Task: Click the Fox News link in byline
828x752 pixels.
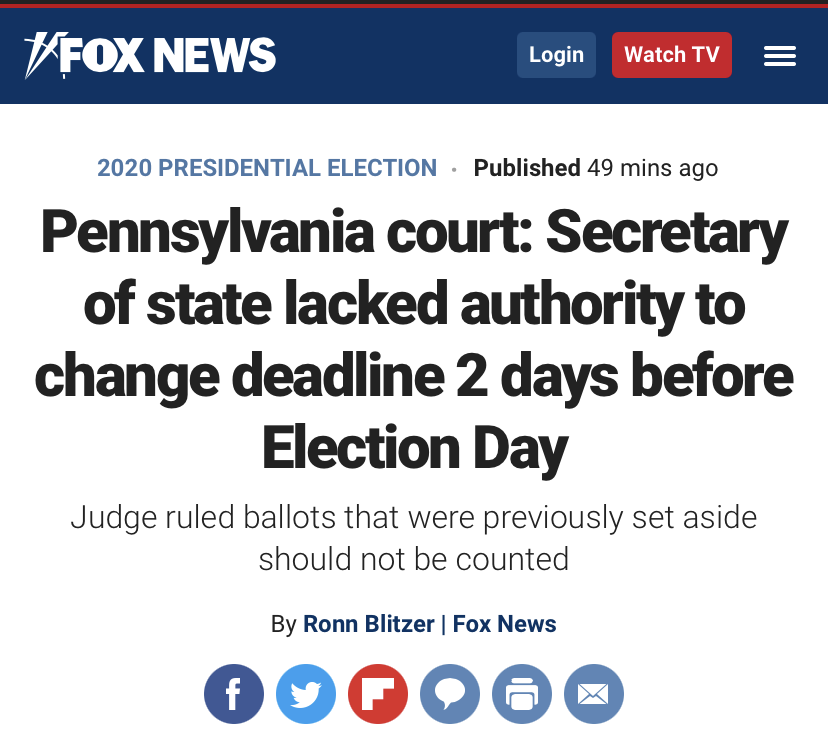Action: pos(504,624)
